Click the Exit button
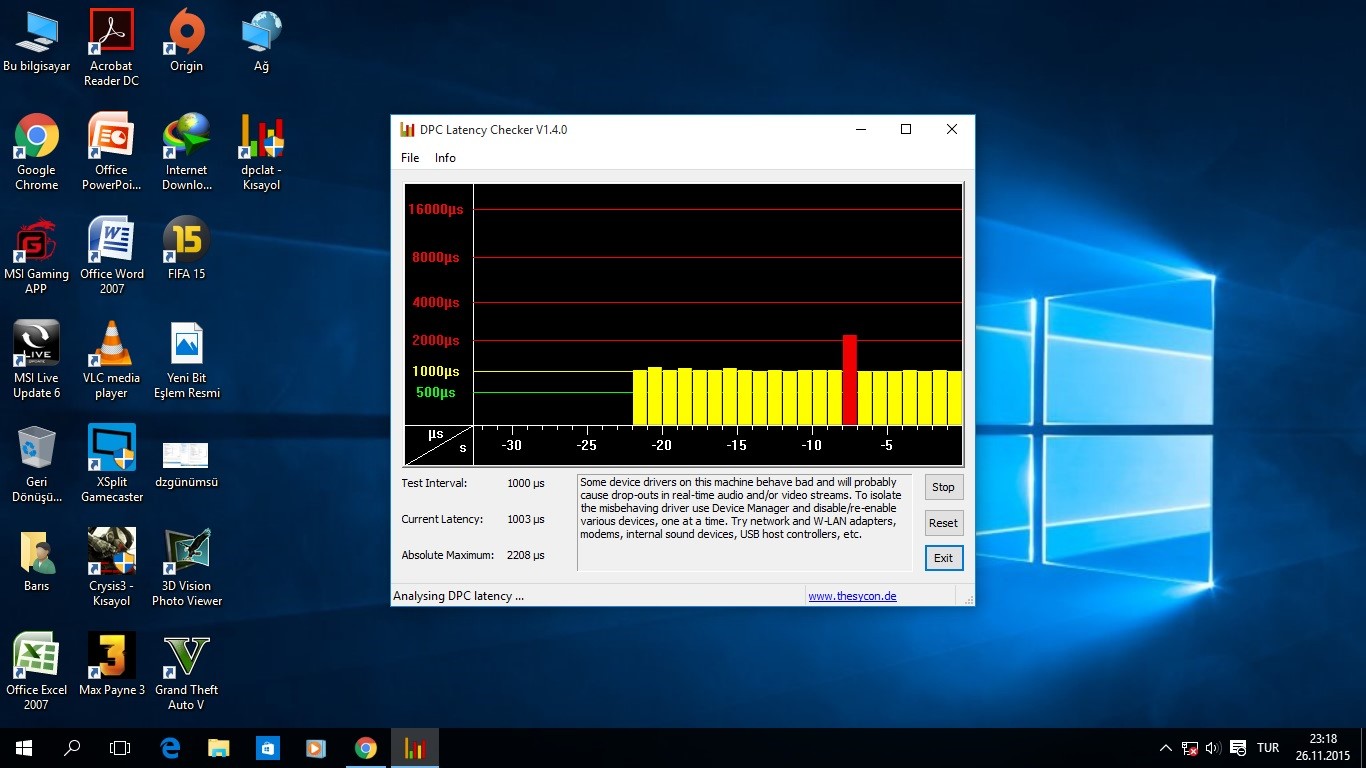Image resolution: width=1366 pixels, height=768 pixels. 944,558
